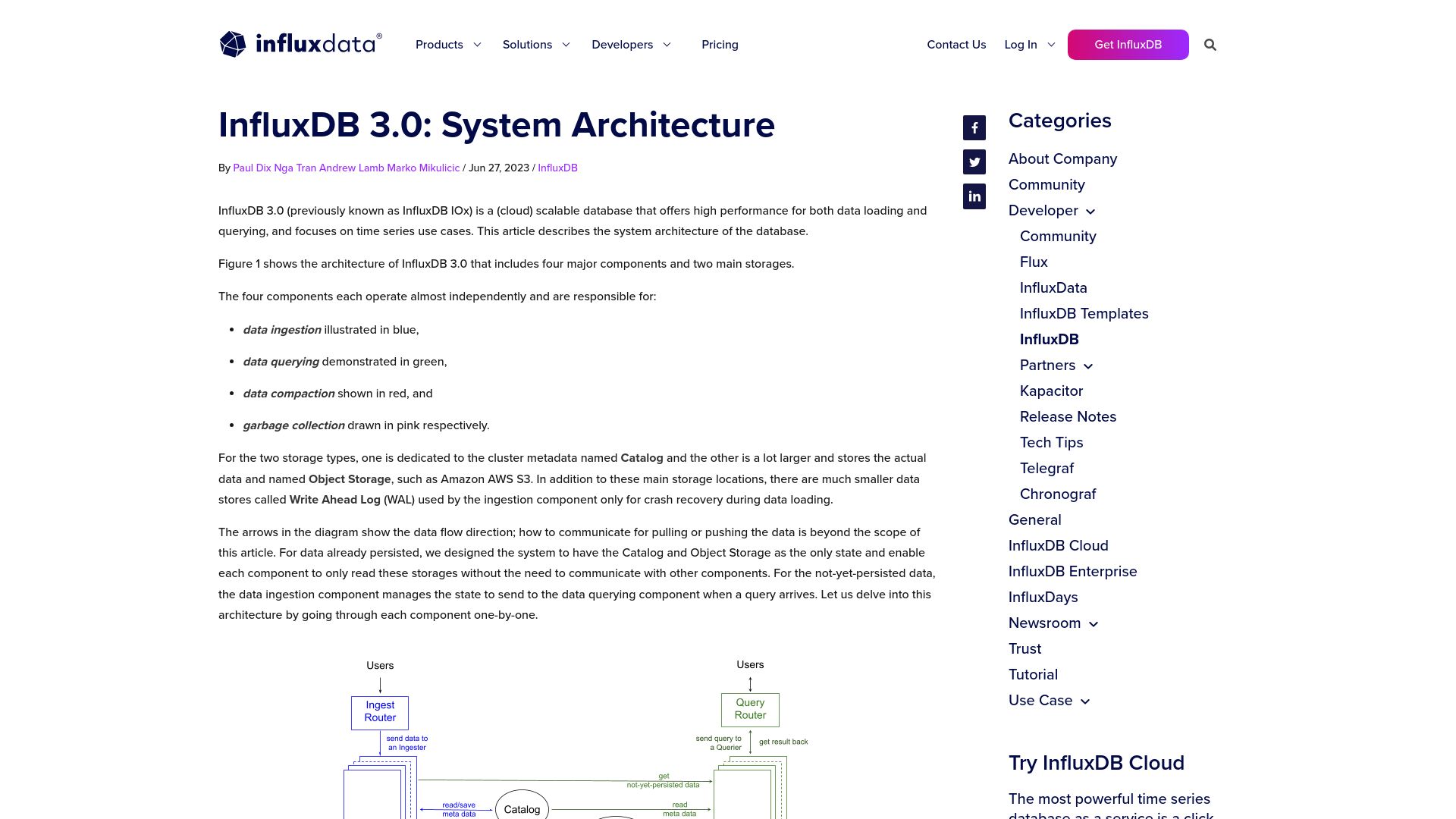Open the Telegraf category
The width and height of the screenshot is (1456, 819).
[1046, 468]
